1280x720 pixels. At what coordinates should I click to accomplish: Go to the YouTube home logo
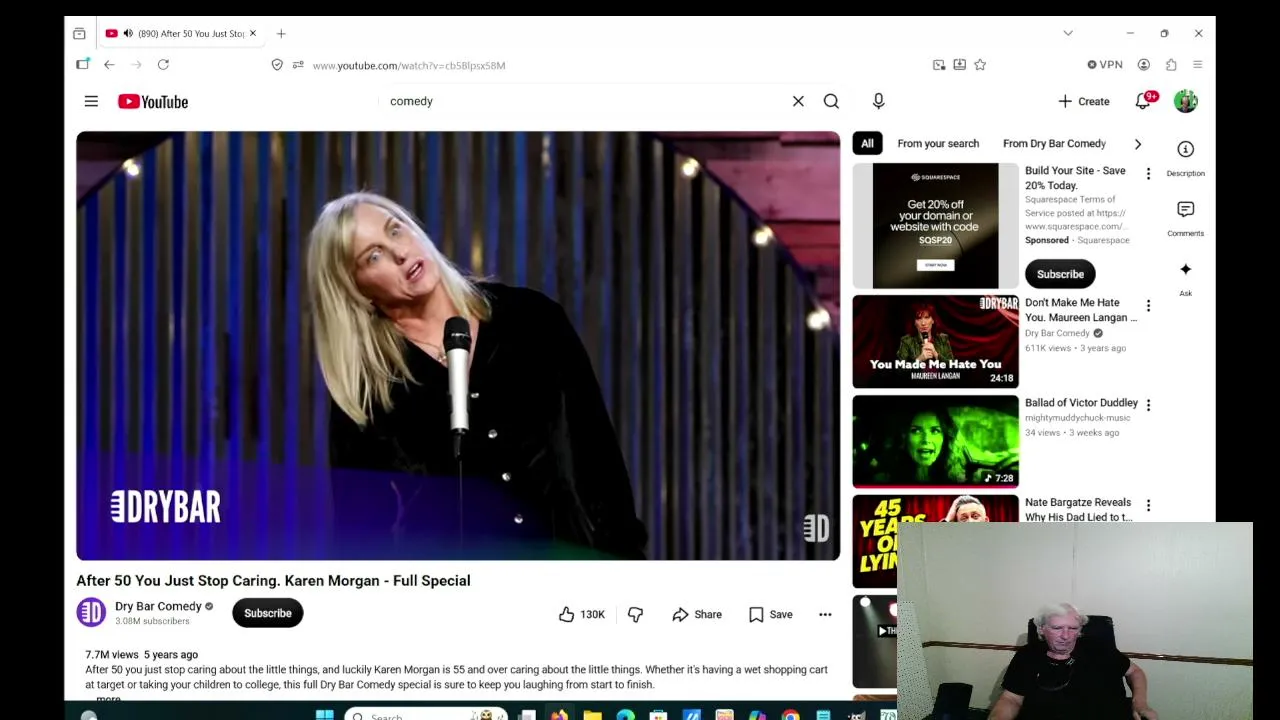coord(153,101)
